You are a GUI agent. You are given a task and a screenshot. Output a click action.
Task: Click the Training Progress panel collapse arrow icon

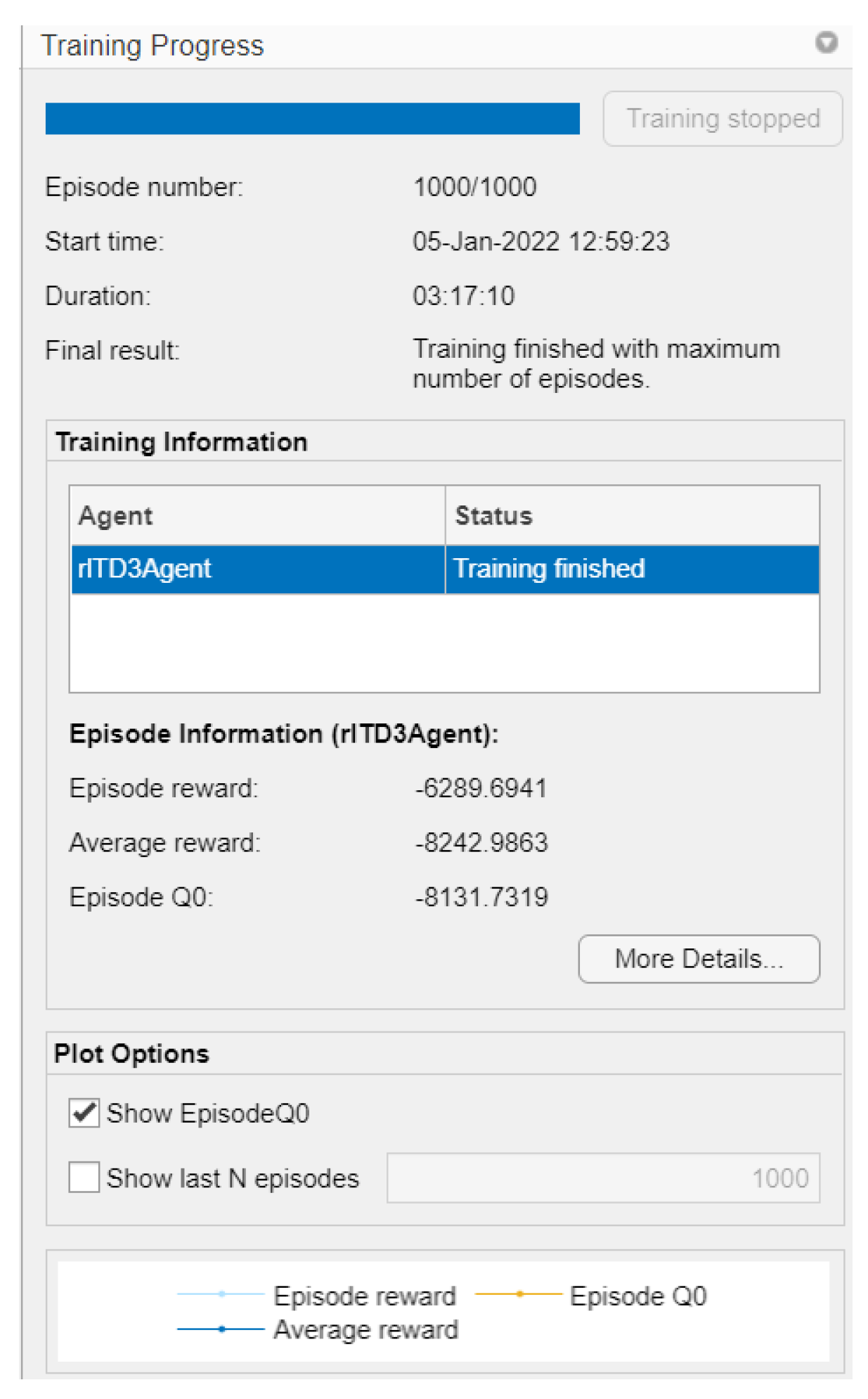[x=826, y=43]
